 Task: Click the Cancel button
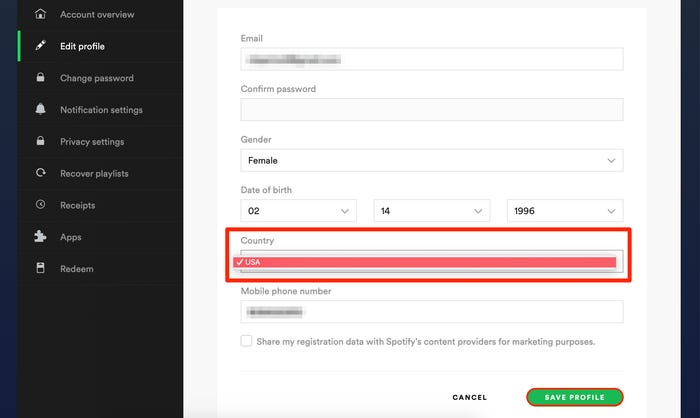(470, 397)
